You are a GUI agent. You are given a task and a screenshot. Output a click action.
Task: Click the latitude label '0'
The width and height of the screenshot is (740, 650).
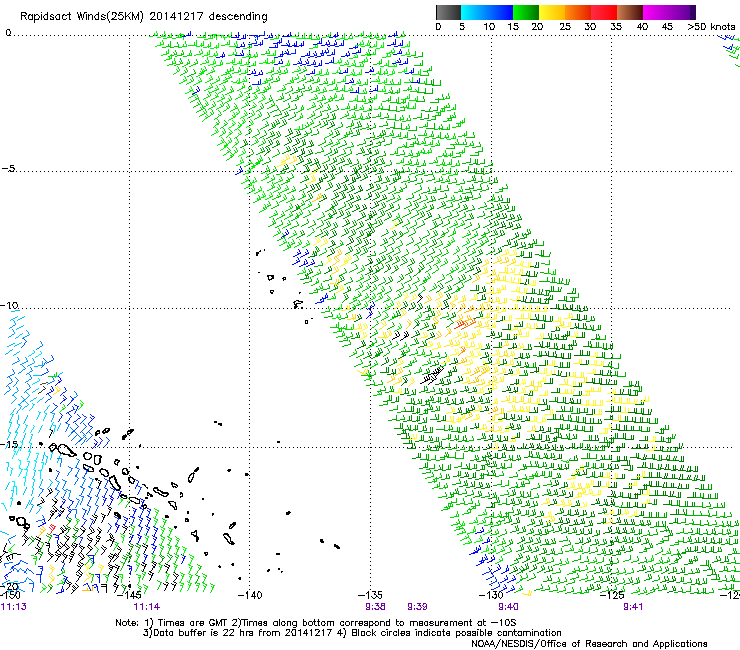tap(8, 33)
